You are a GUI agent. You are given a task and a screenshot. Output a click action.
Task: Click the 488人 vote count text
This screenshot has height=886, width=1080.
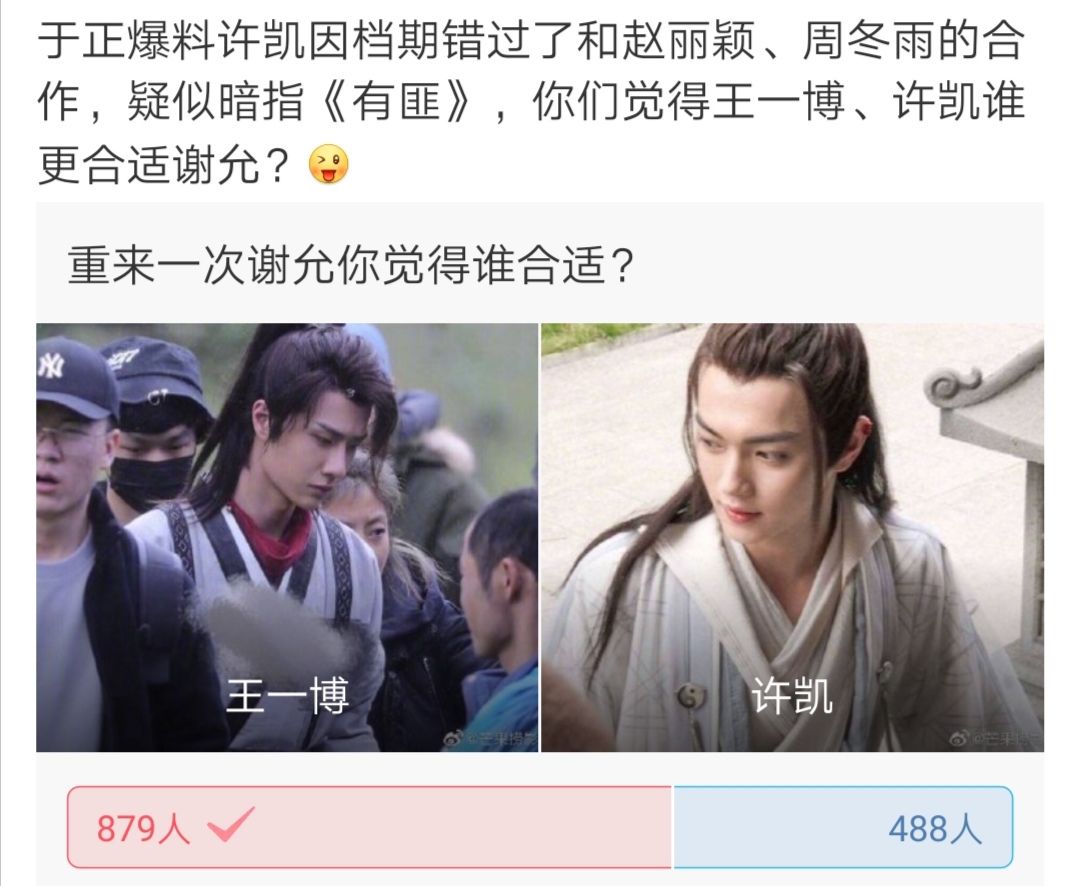tap(934, 828)
